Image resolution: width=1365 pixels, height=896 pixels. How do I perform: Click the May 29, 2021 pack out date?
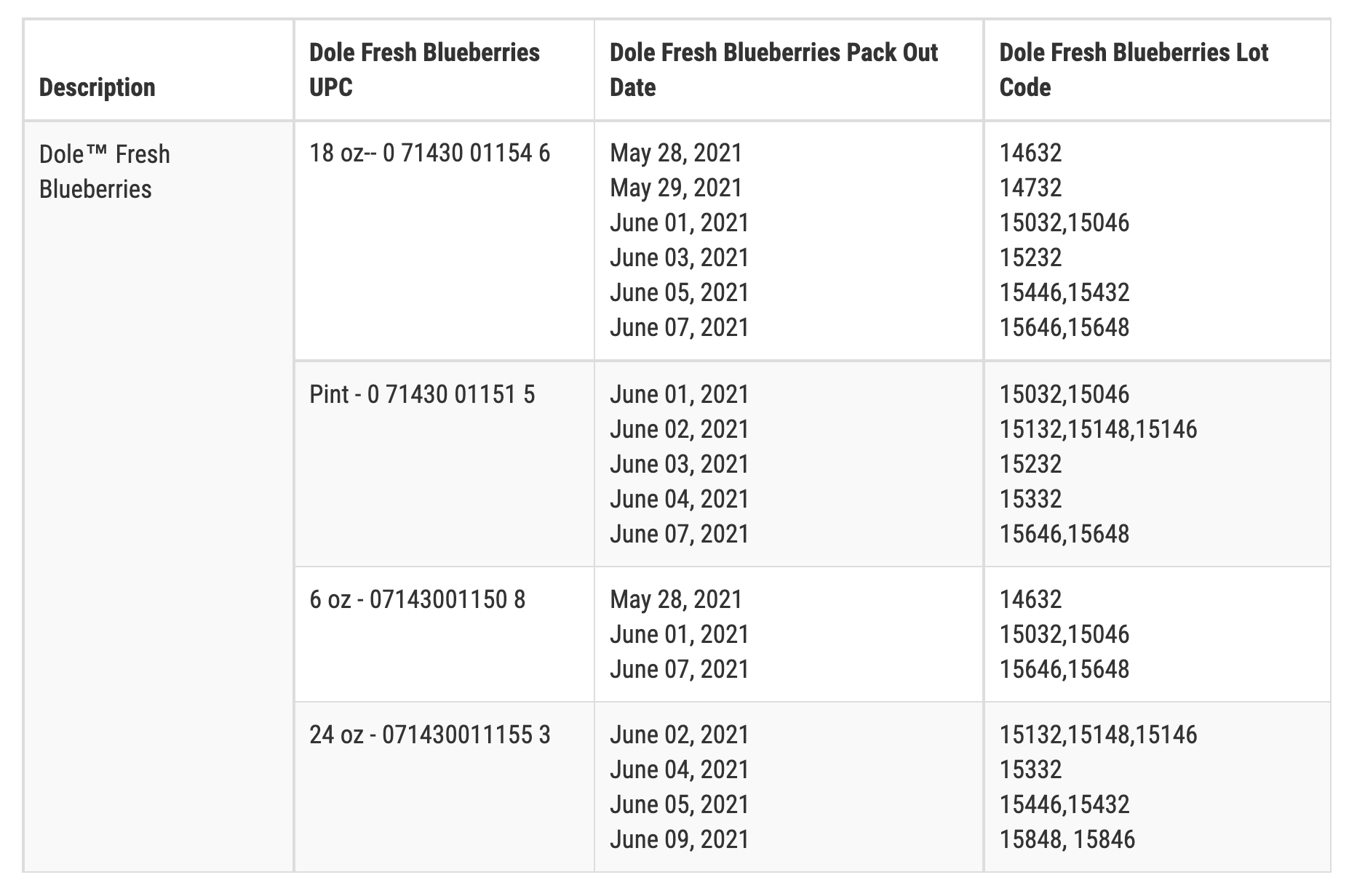pos(676,188)
